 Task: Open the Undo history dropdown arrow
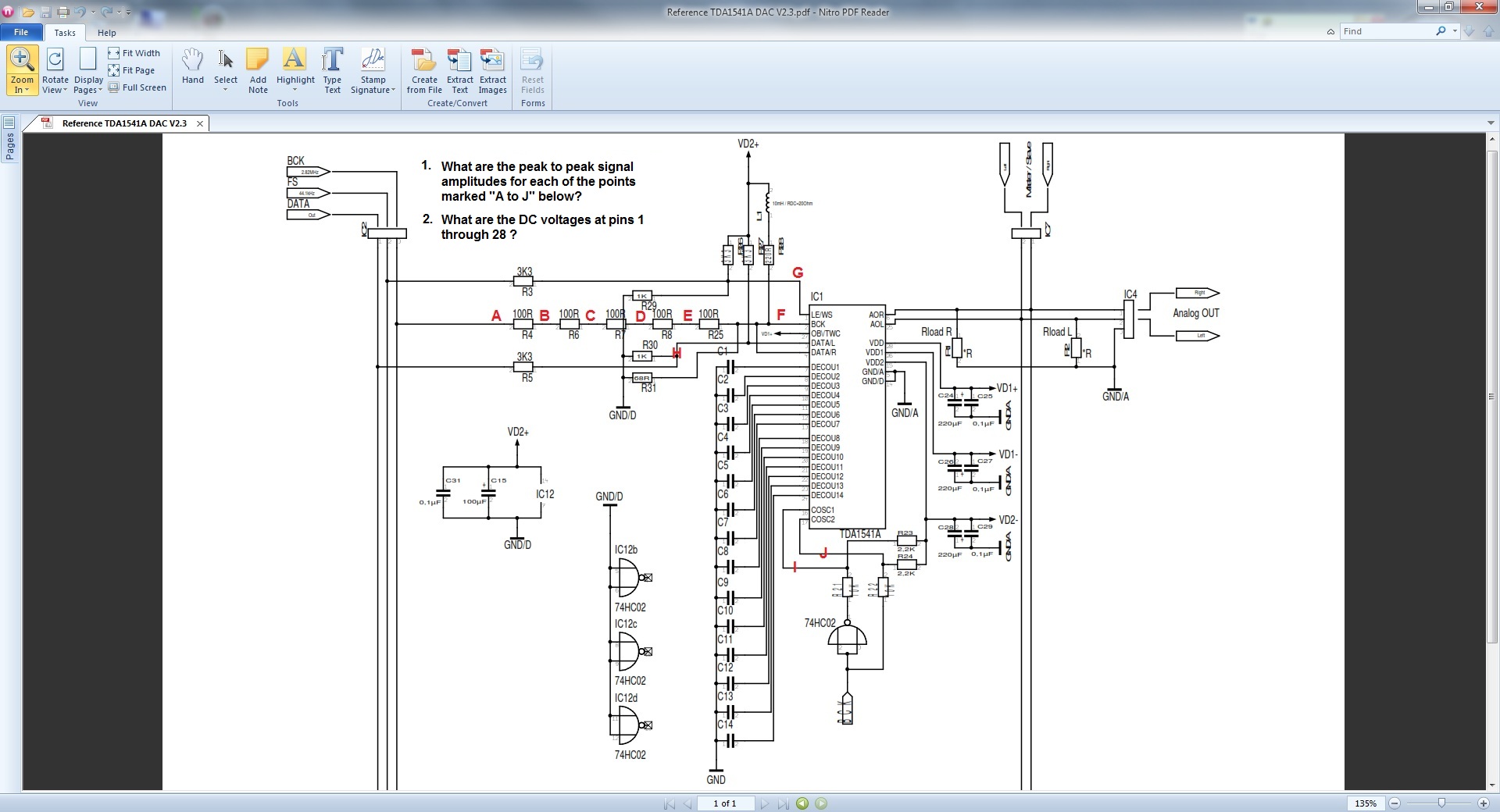(92, 12)
